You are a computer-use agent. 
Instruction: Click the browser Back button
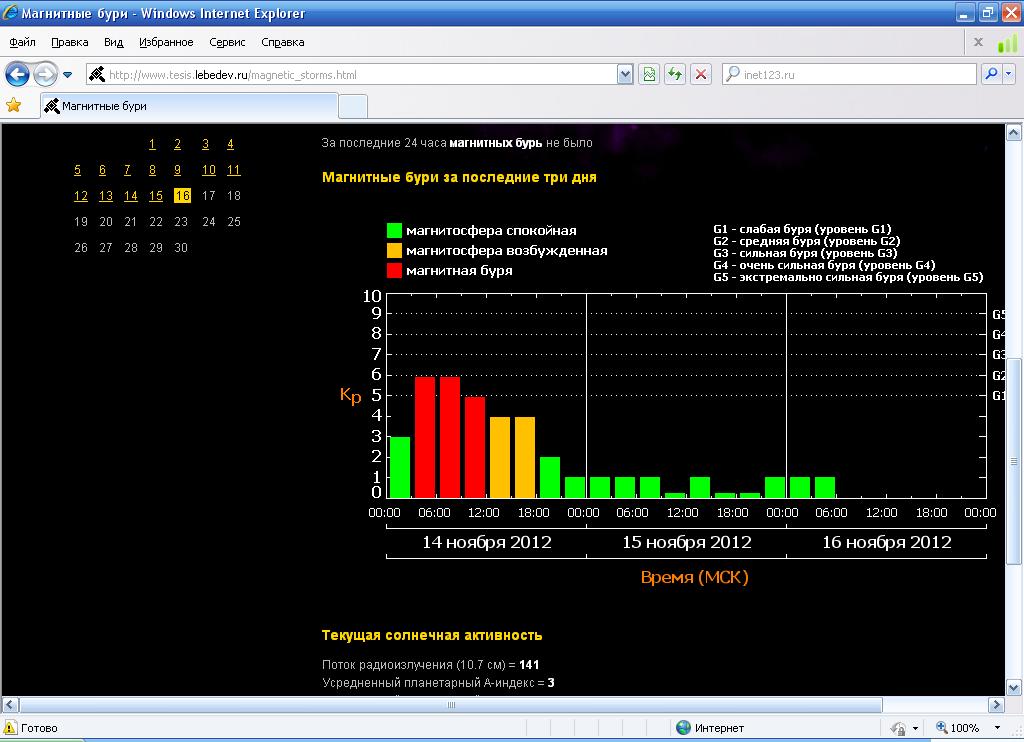click(17, 75)
